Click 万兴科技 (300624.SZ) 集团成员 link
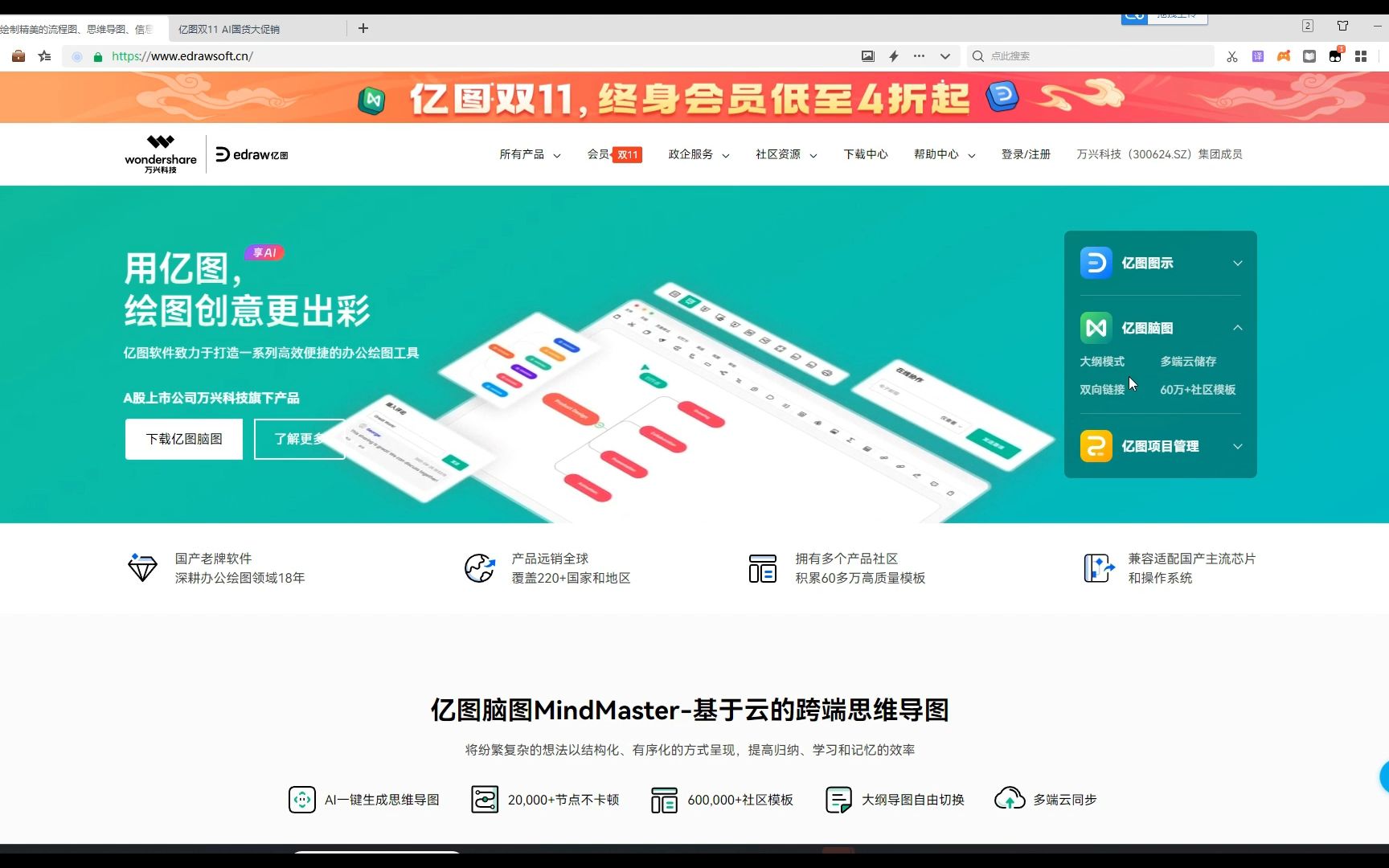 tap(1159, 154)
